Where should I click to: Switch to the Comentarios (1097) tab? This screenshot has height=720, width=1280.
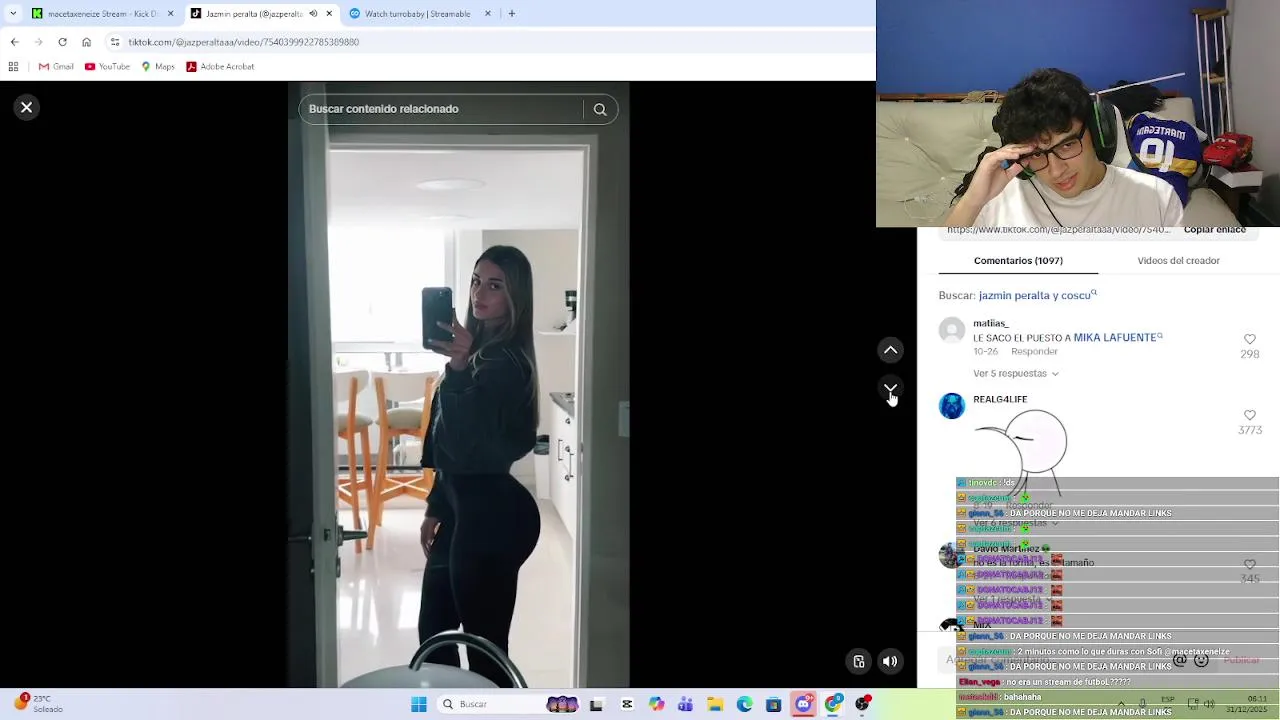click(1018, 261)
